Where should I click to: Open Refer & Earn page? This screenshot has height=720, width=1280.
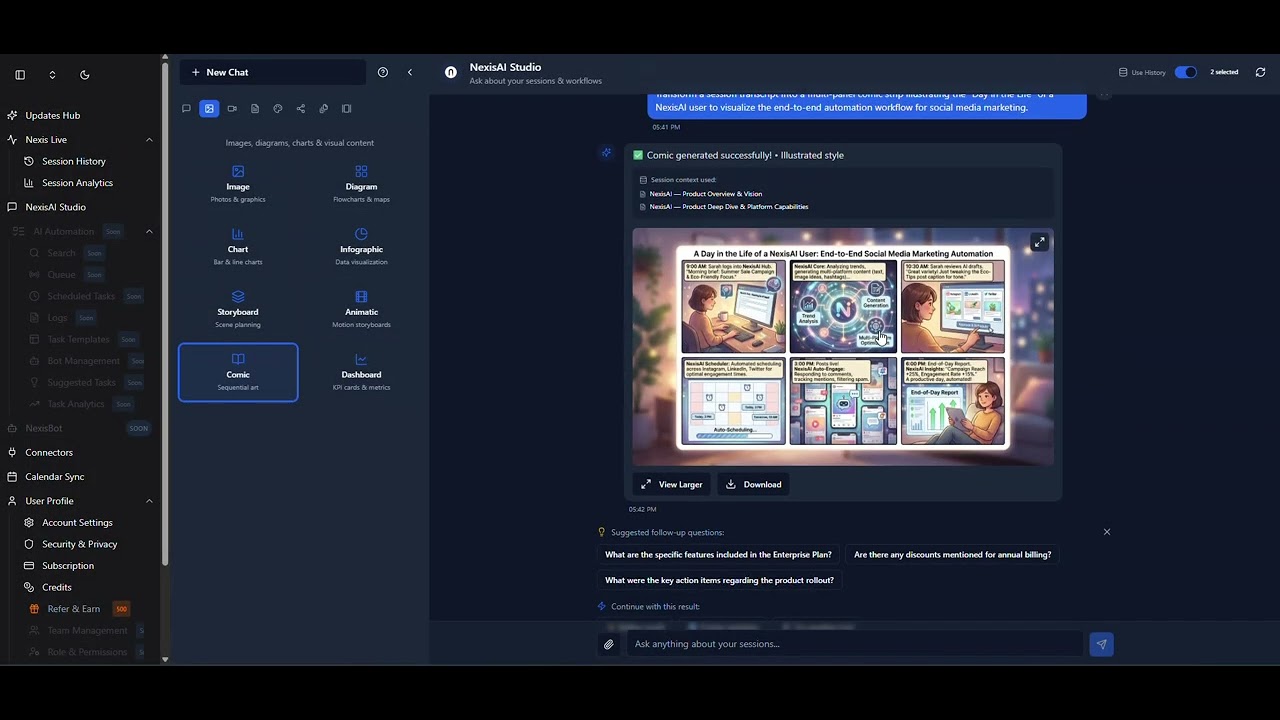[x=74, y=609]
